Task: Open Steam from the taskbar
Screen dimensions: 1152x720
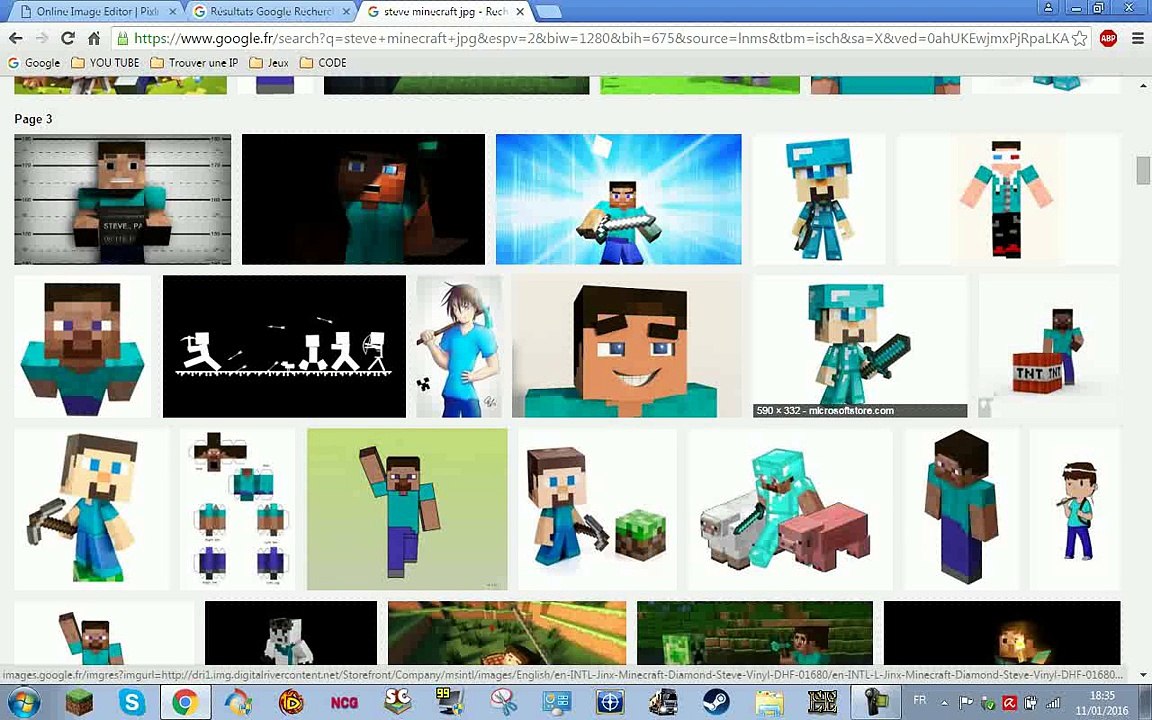Action: pos(716,703)
